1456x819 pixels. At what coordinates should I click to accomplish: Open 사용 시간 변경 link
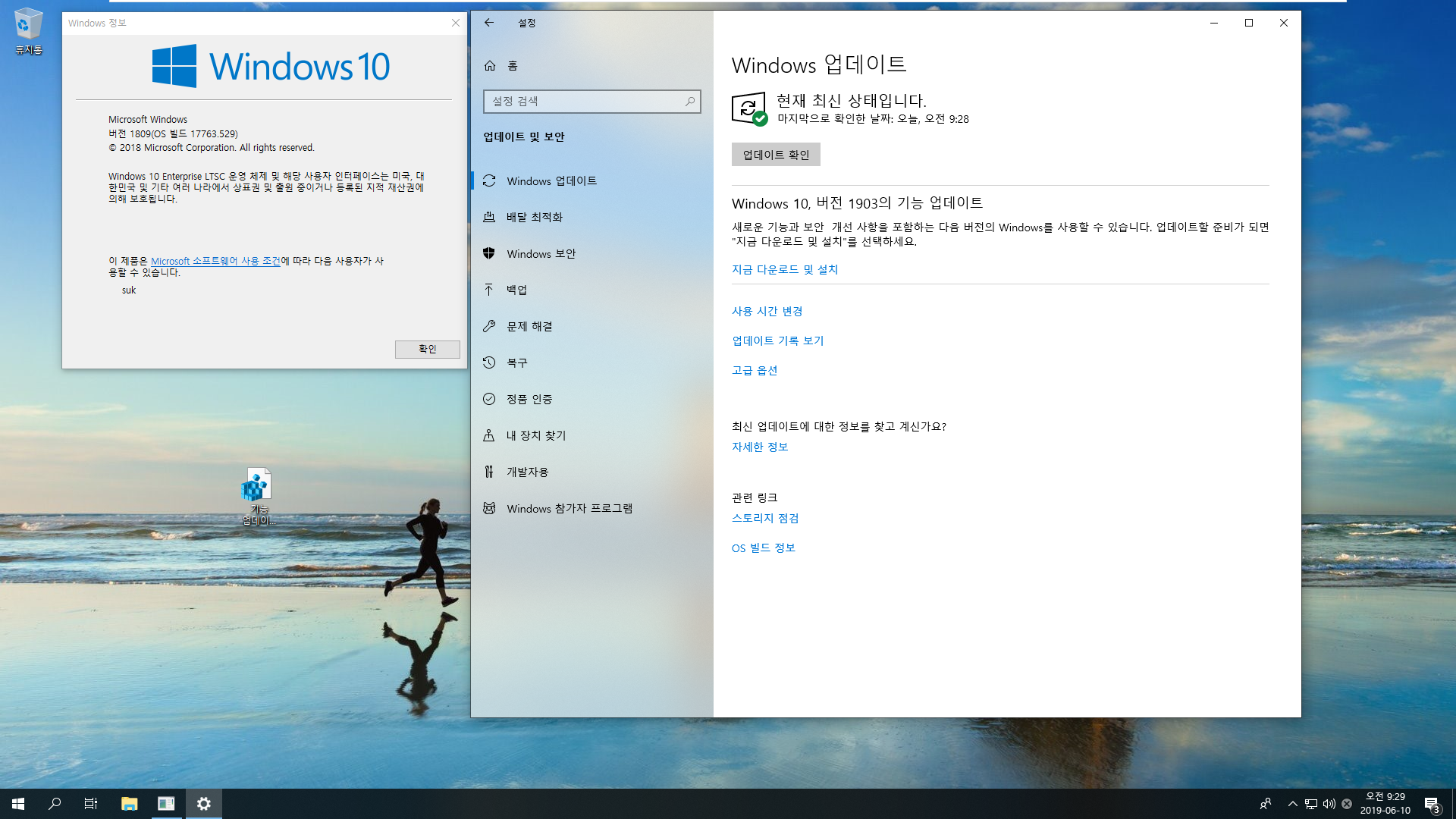tap(767, 312)
